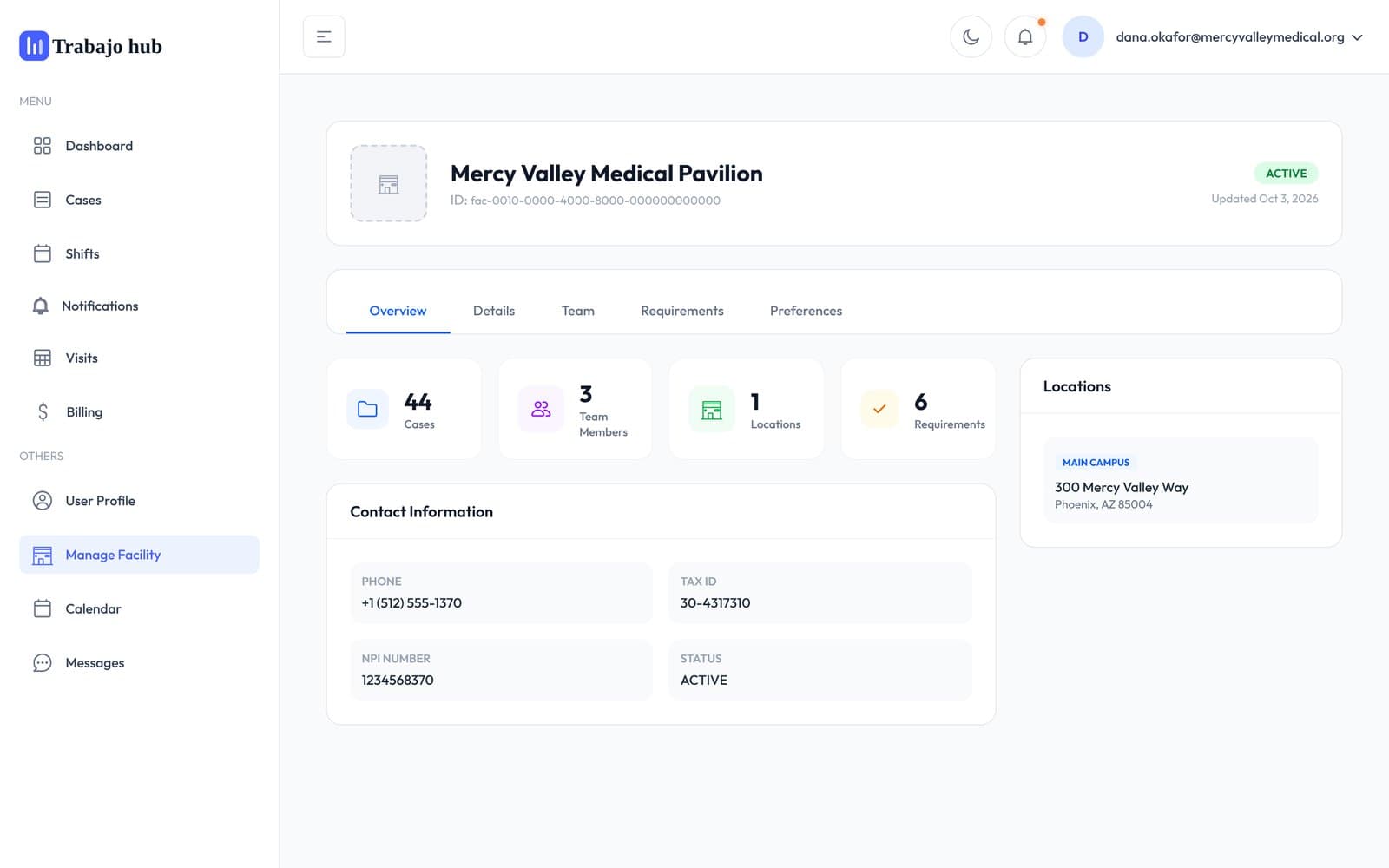
Task: Open the Team tab
Action: tap(578, 311)
